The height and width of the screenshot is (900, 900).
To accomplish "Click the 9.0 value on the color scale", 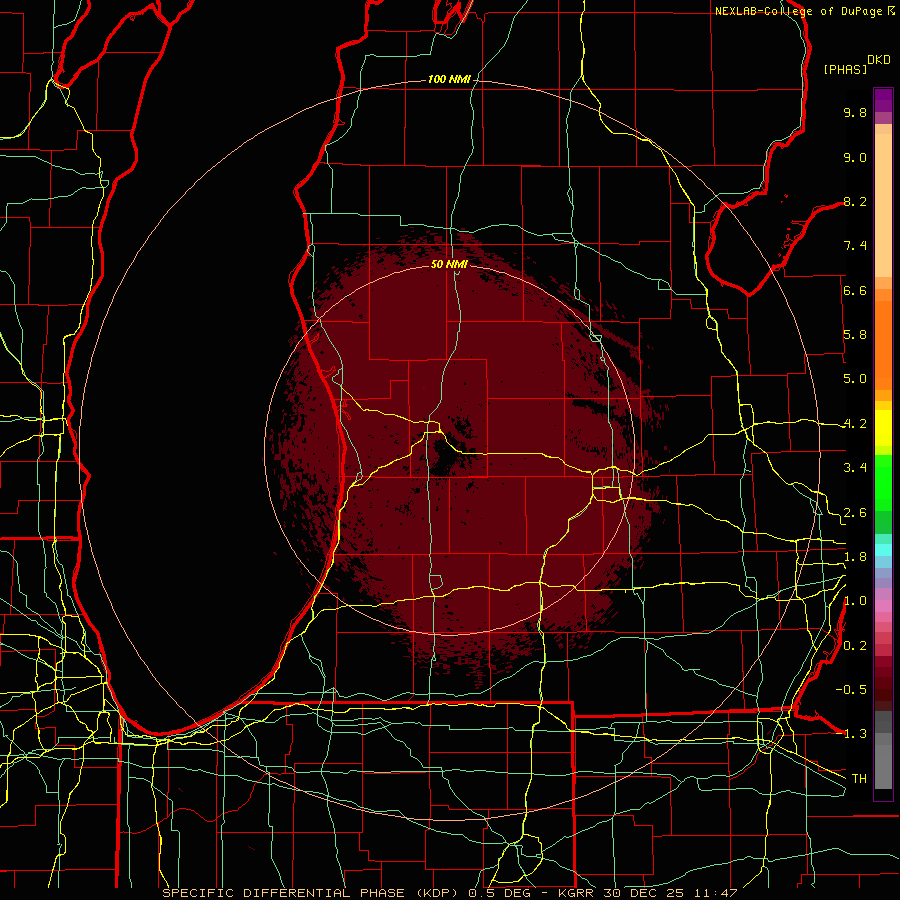I will coord(855,157).
